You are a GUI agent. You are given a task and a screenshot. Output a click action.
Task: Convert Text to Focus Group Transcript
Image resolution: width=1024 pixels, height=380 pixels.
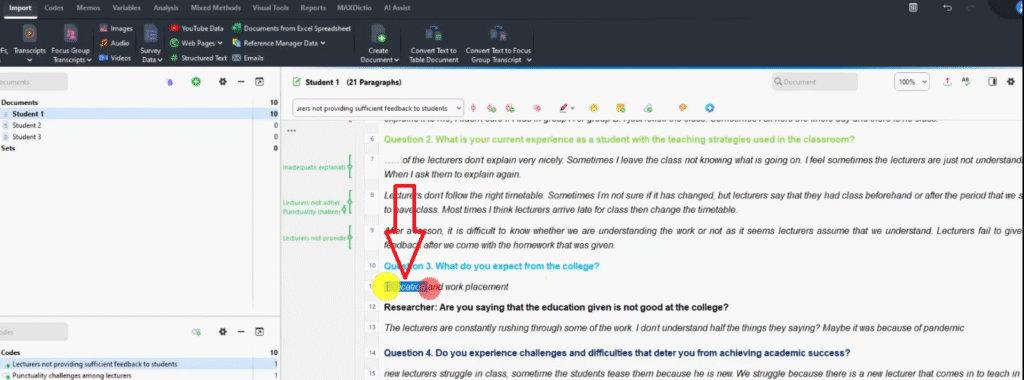coord(498,44)
